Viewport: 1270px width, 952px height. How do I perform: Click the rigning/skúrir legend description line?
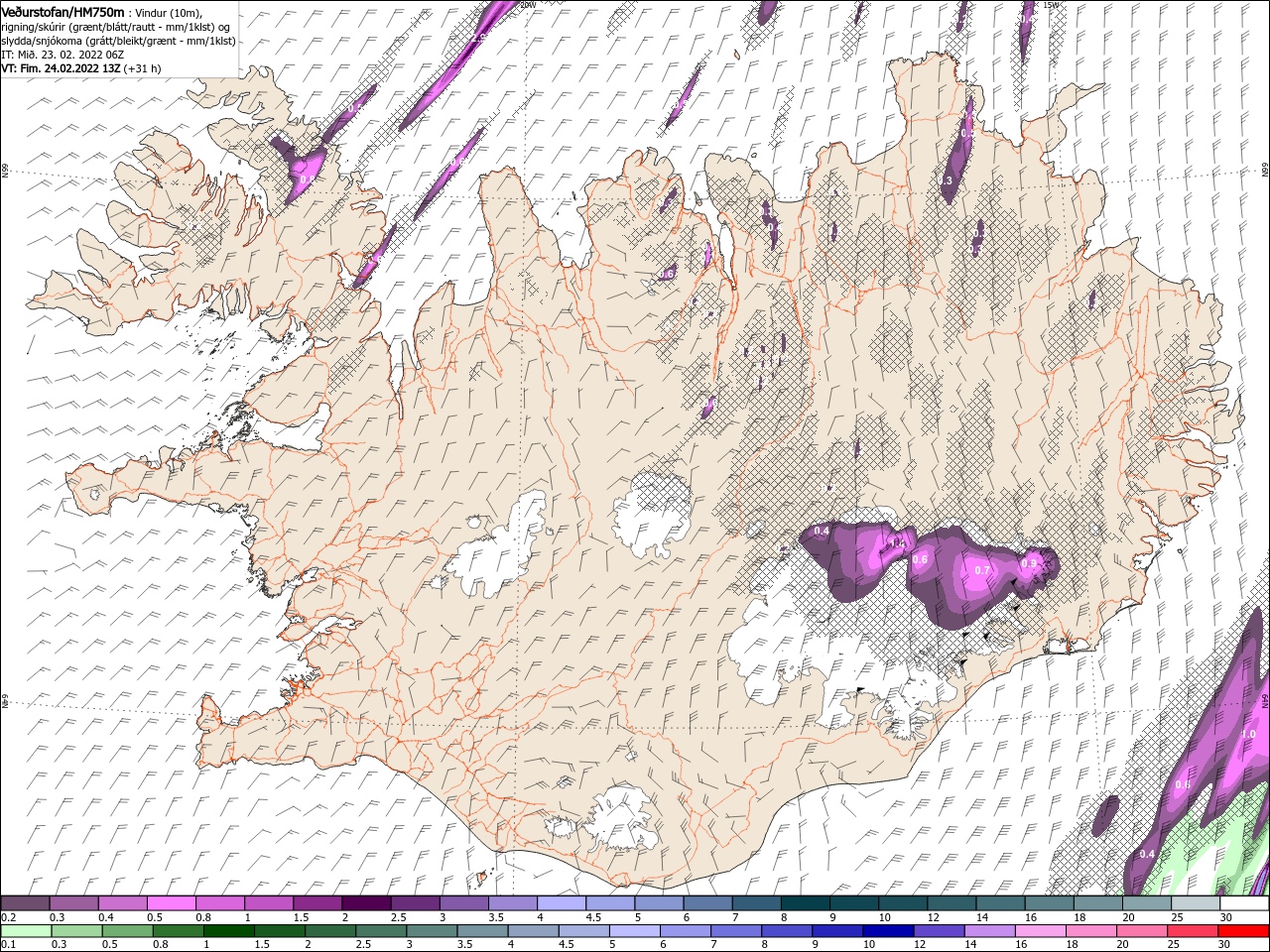click(116, 27)
